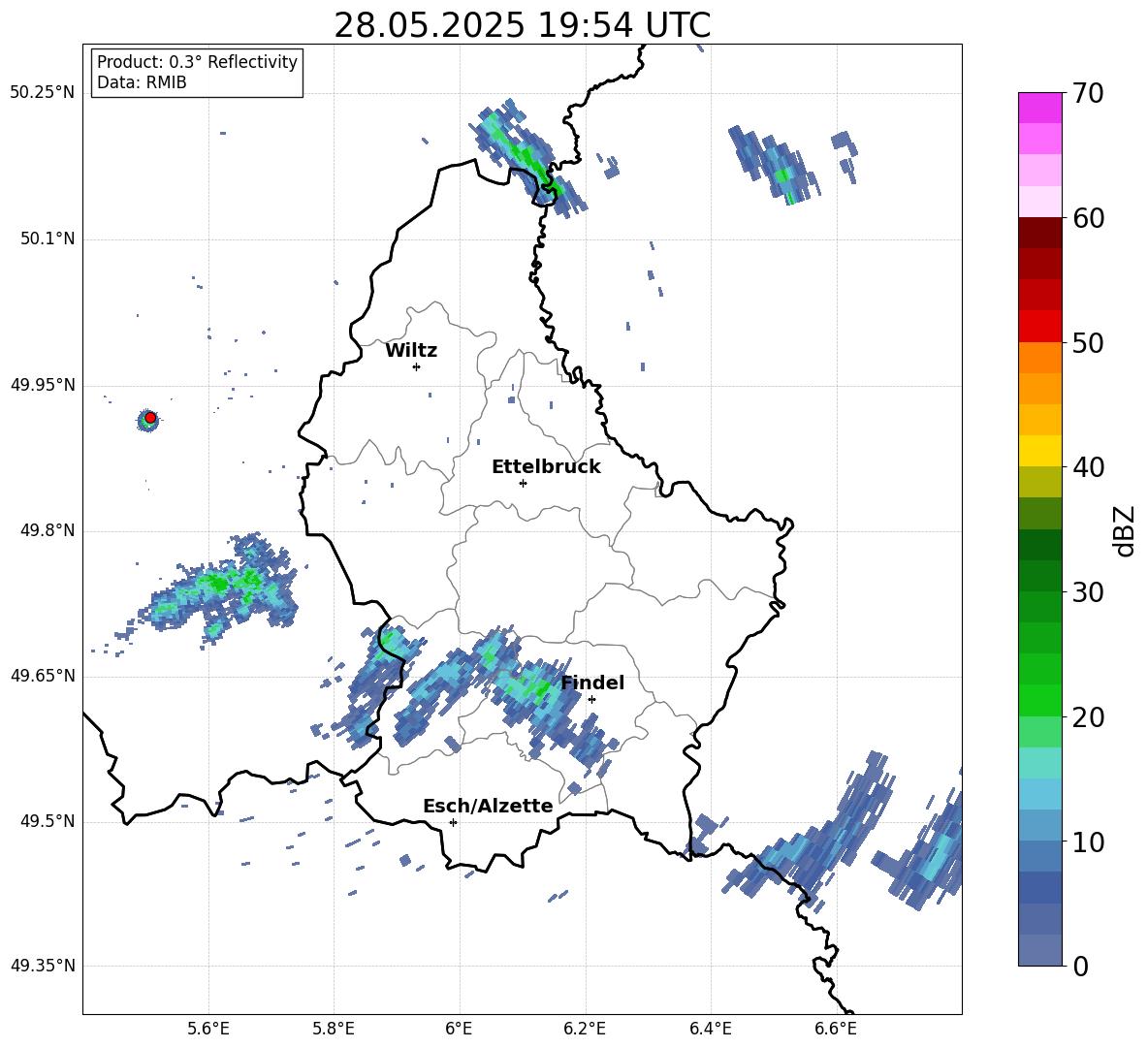1148x1048 pixels.
Task: Click the 6.4°E longitude label
Action: coord(711,1029)
